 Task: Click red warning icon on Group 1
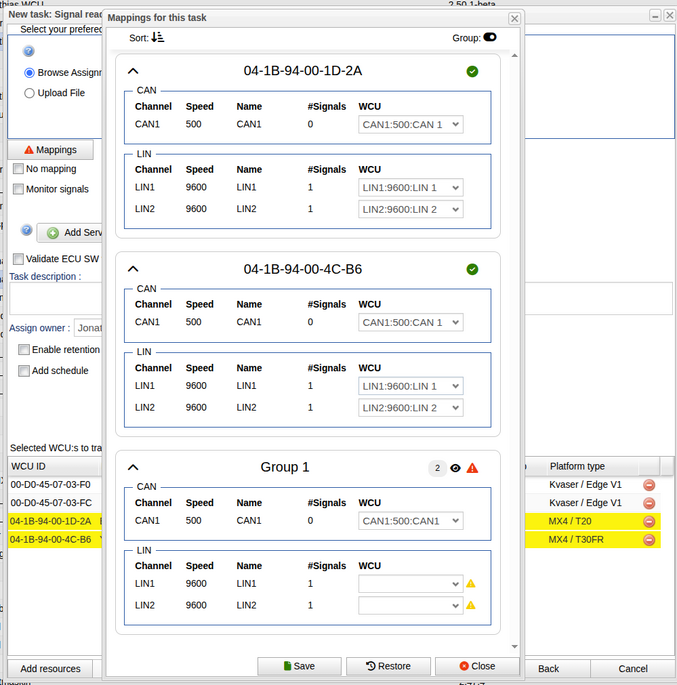tap(472, 467)
